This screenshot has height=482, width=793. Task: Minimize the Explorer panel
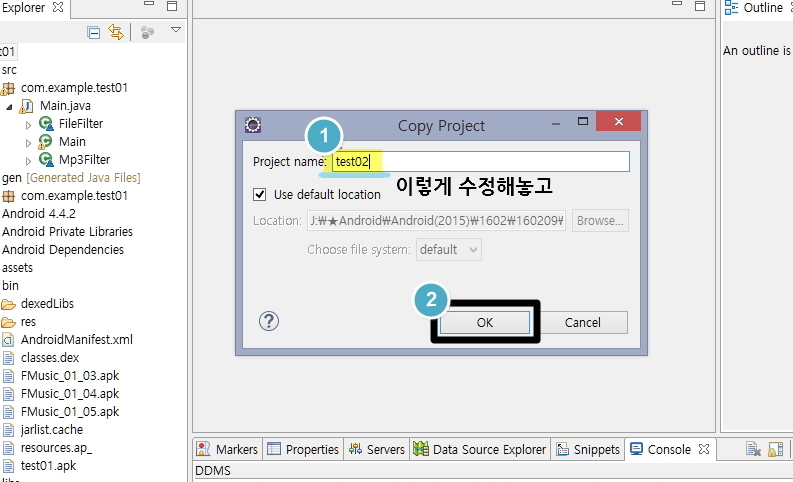click(x=149, y=4)
